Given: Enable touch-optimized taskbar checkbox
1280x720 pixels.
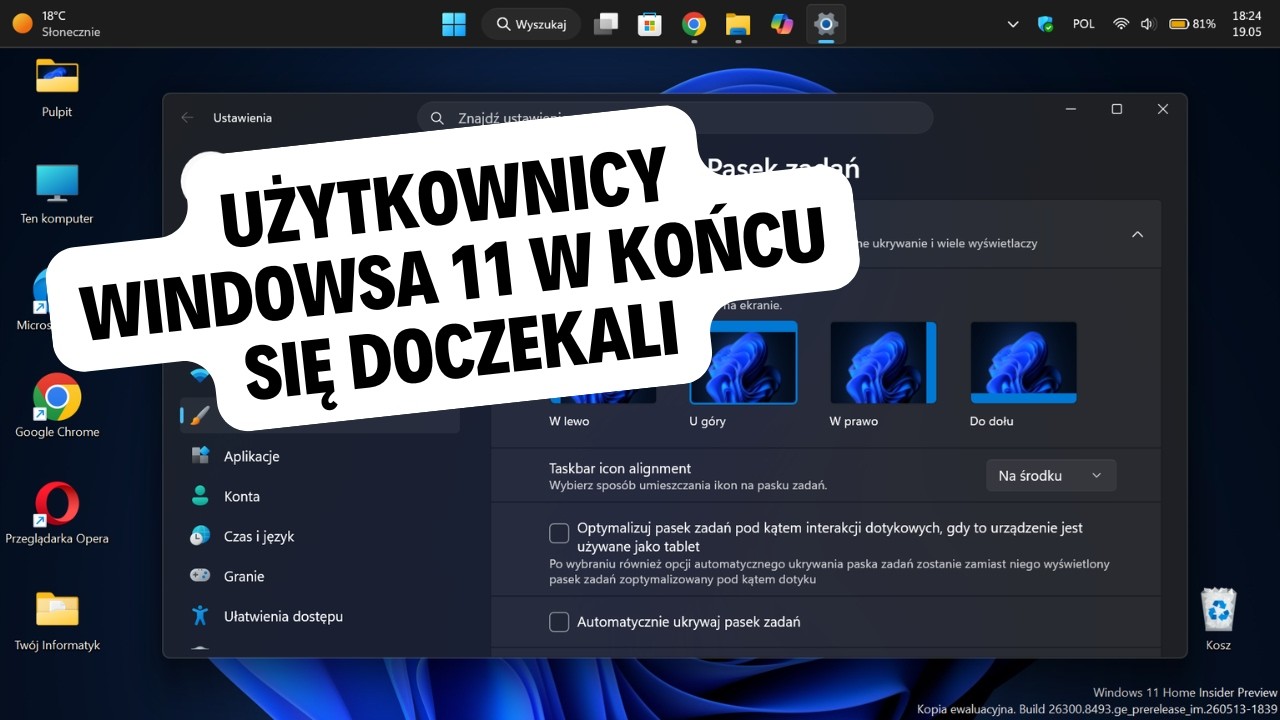Looking at the screenshot, I should coord(559,533).
